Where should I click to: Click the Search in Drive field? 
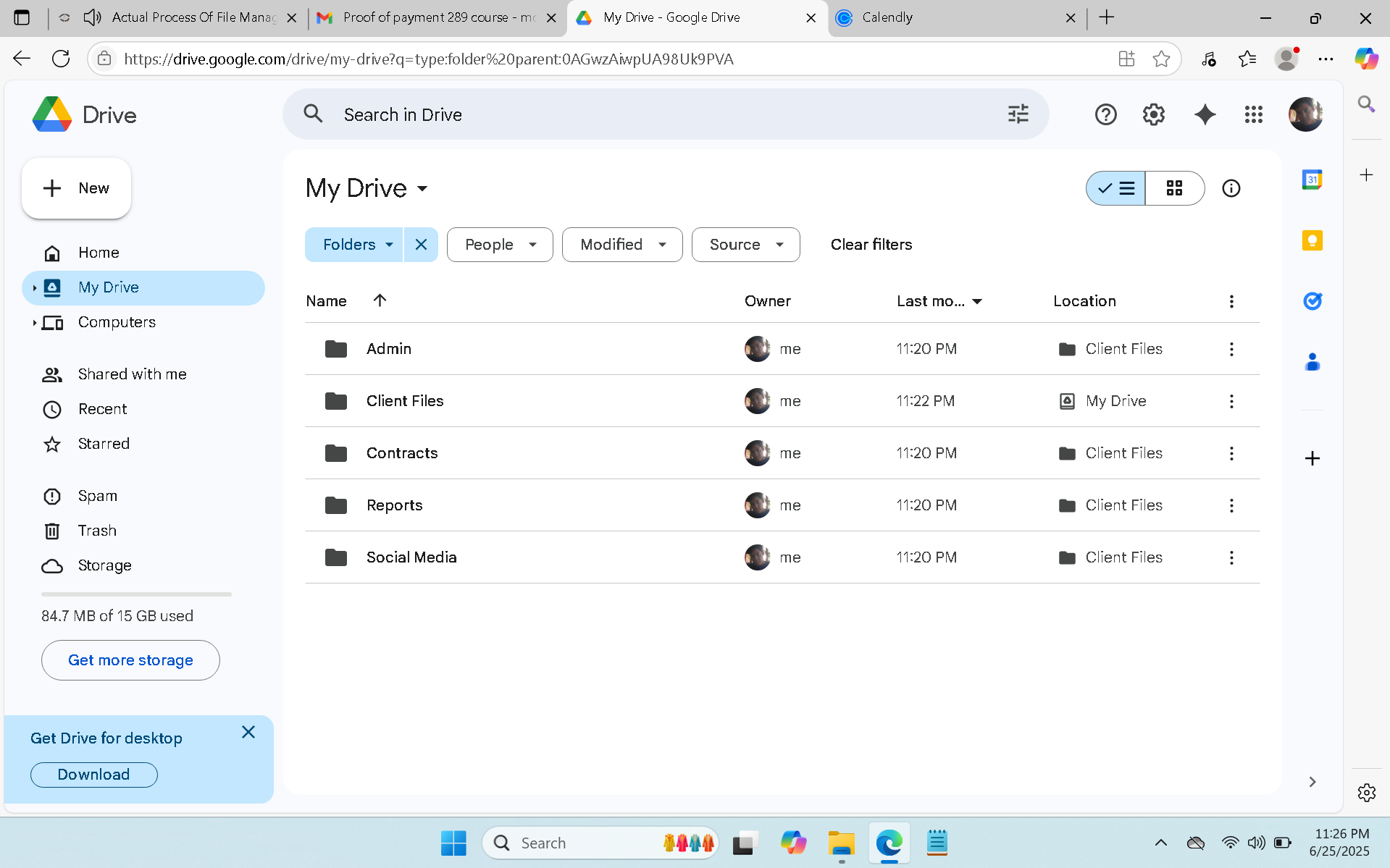coord(652,114)
